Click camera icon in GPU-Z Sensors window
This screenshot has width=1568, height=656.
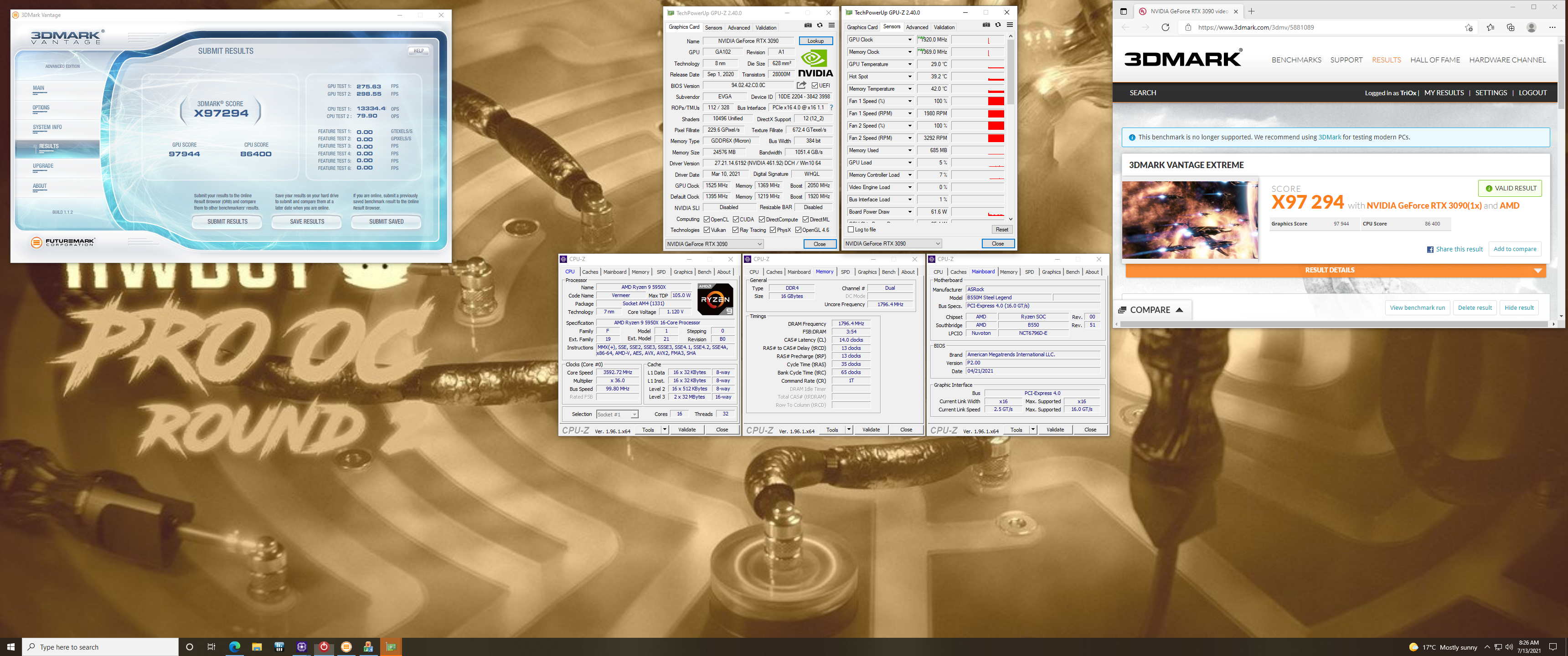pyautogui.click(x=986, y=25)
